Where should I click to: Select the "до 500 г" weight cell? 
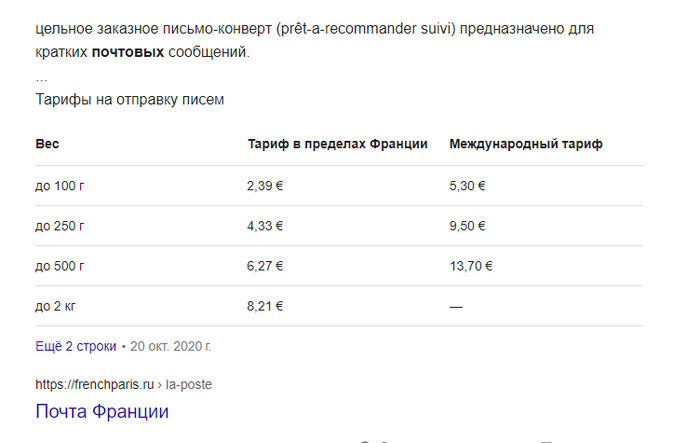60,266
